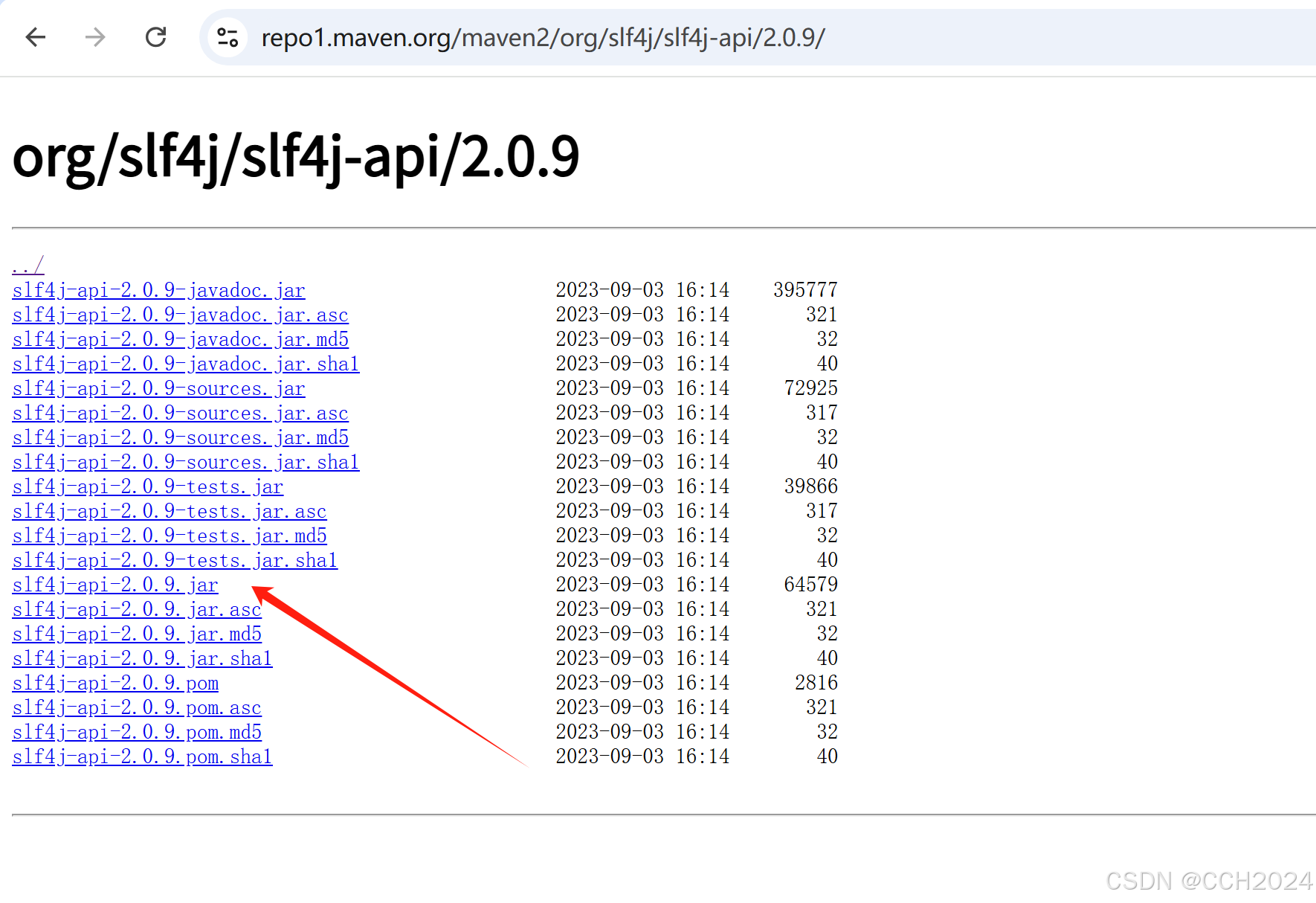The image size is (1316, 903).
Task: Reload the current page
Action: pos(155,37)
